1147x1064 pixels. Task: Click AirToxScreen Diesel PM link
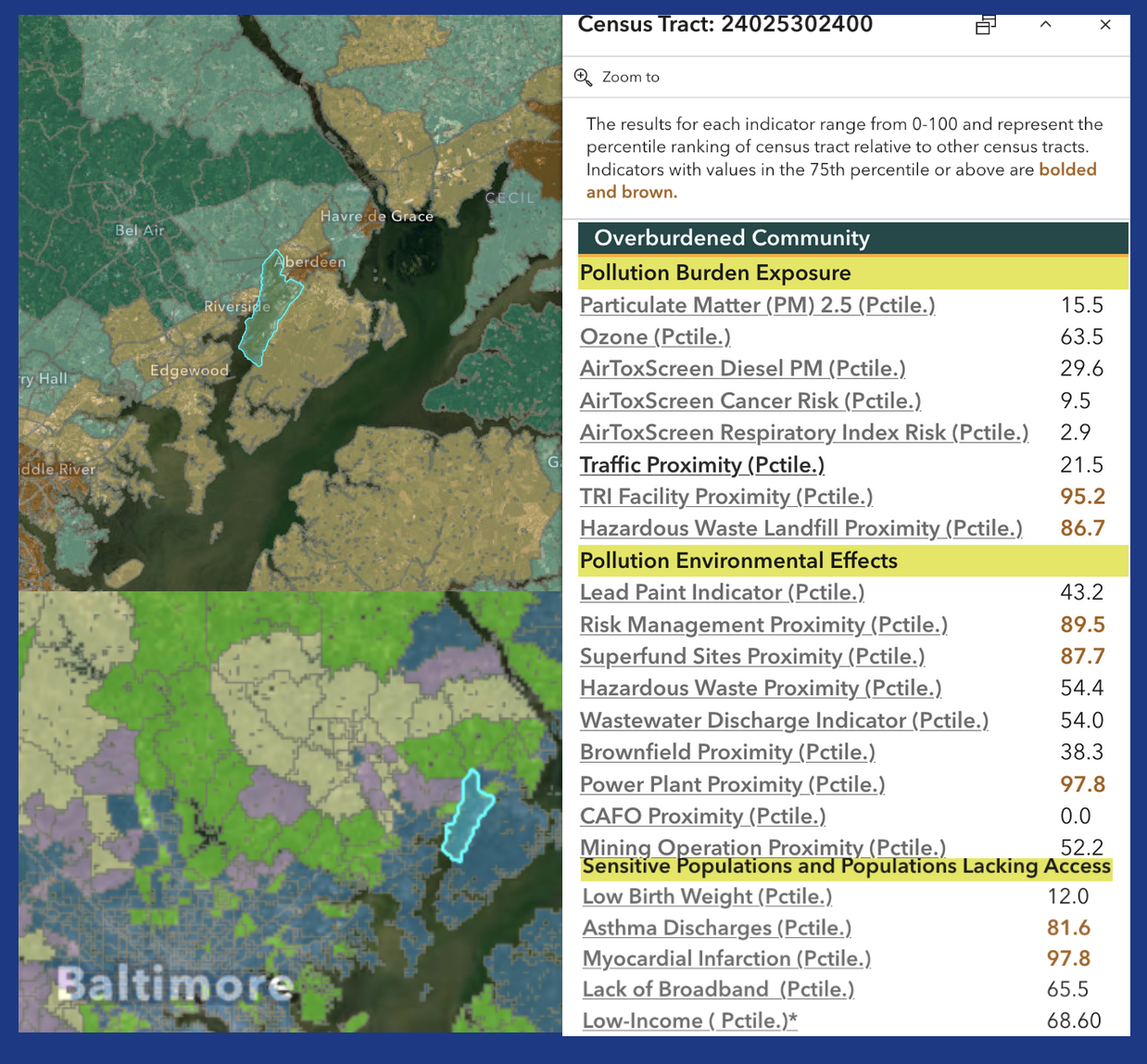point(742,368)
